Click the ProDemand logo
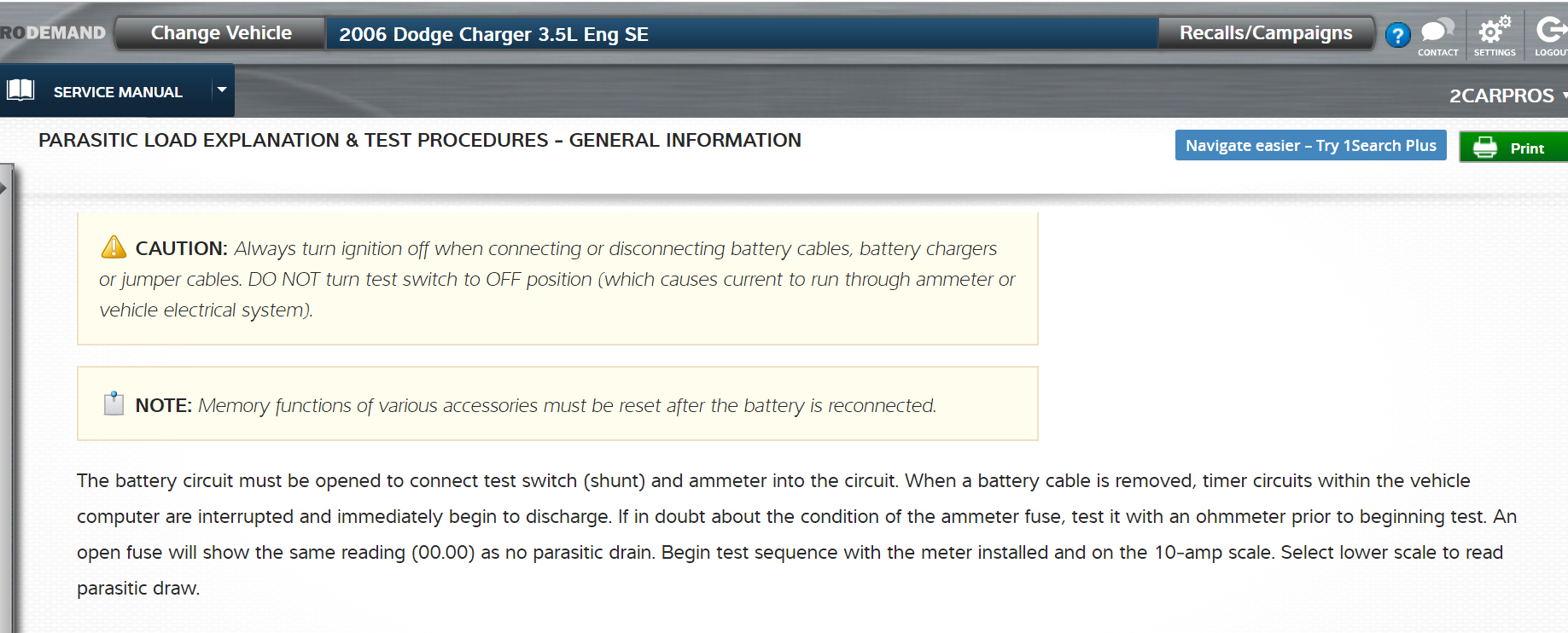Image resolution: width=1568 pixels, height=633 pixels. pyautogui.click(x=53, y=33)
